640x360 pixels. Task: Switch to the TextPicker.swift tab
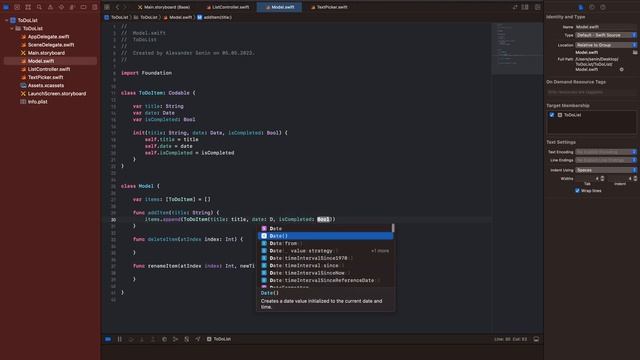click(x=329, y=7)
